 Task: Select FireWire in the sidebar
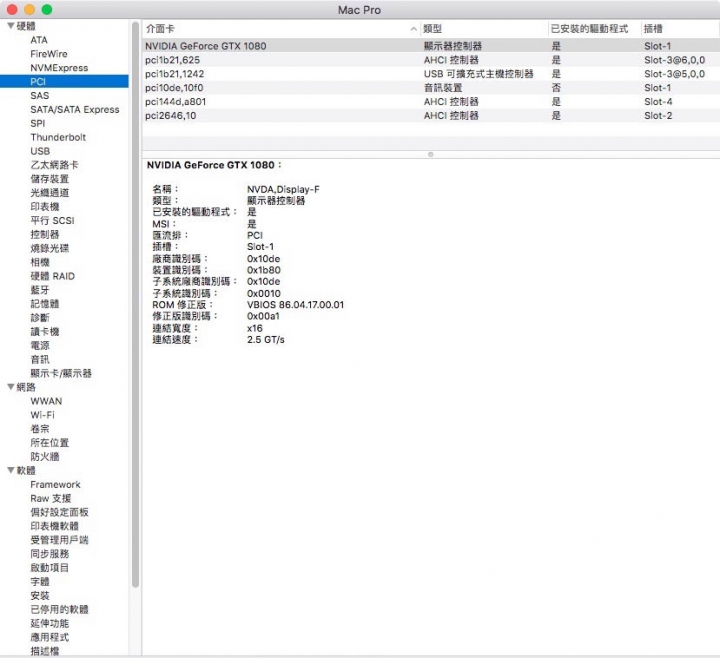[49, 54]
